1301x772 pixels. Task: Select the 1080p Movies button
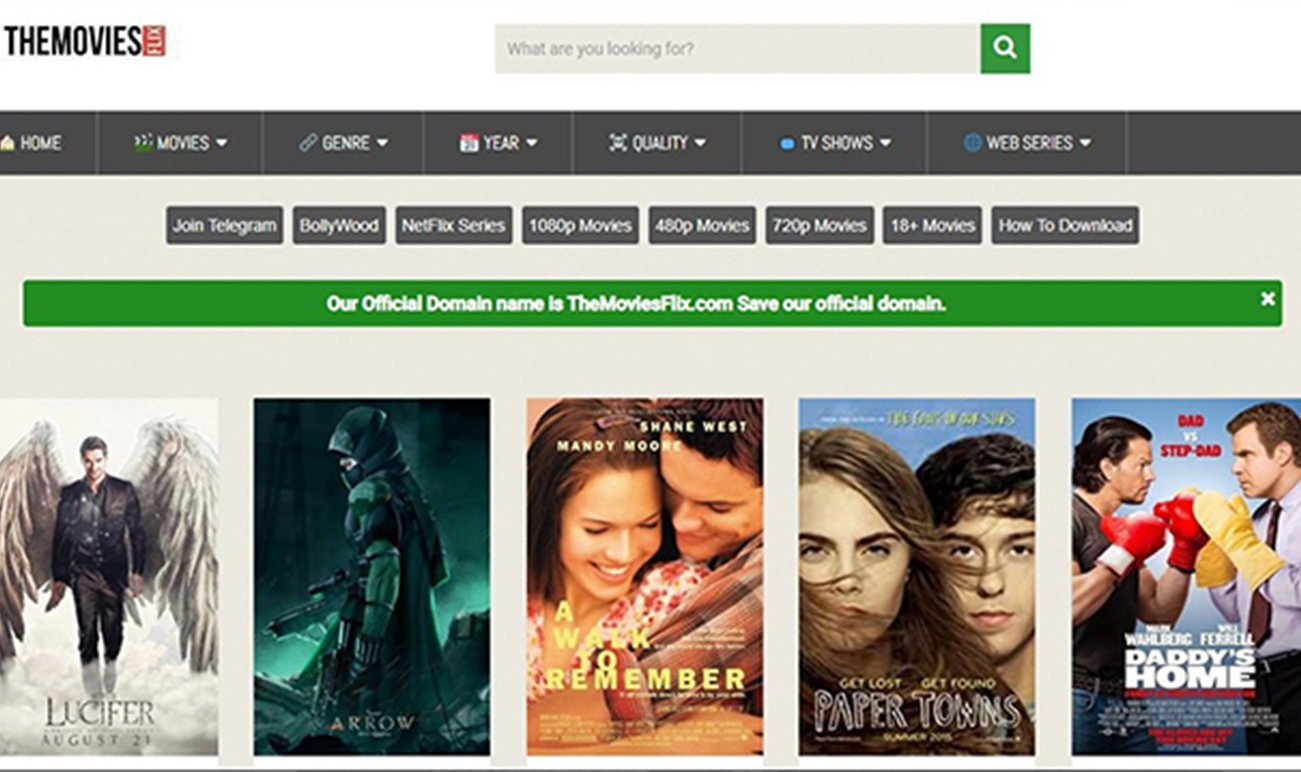(580, 225)
